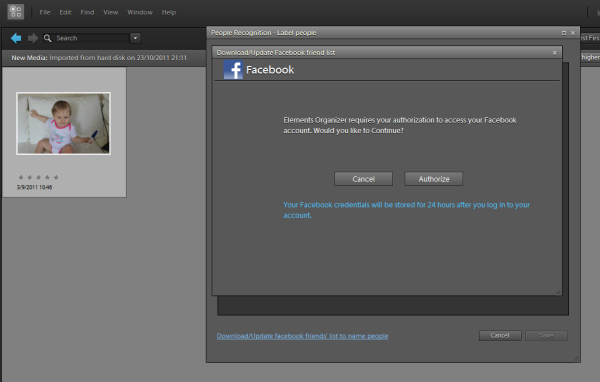Click the photo date 3/9/2011 text

click(34, 187)
